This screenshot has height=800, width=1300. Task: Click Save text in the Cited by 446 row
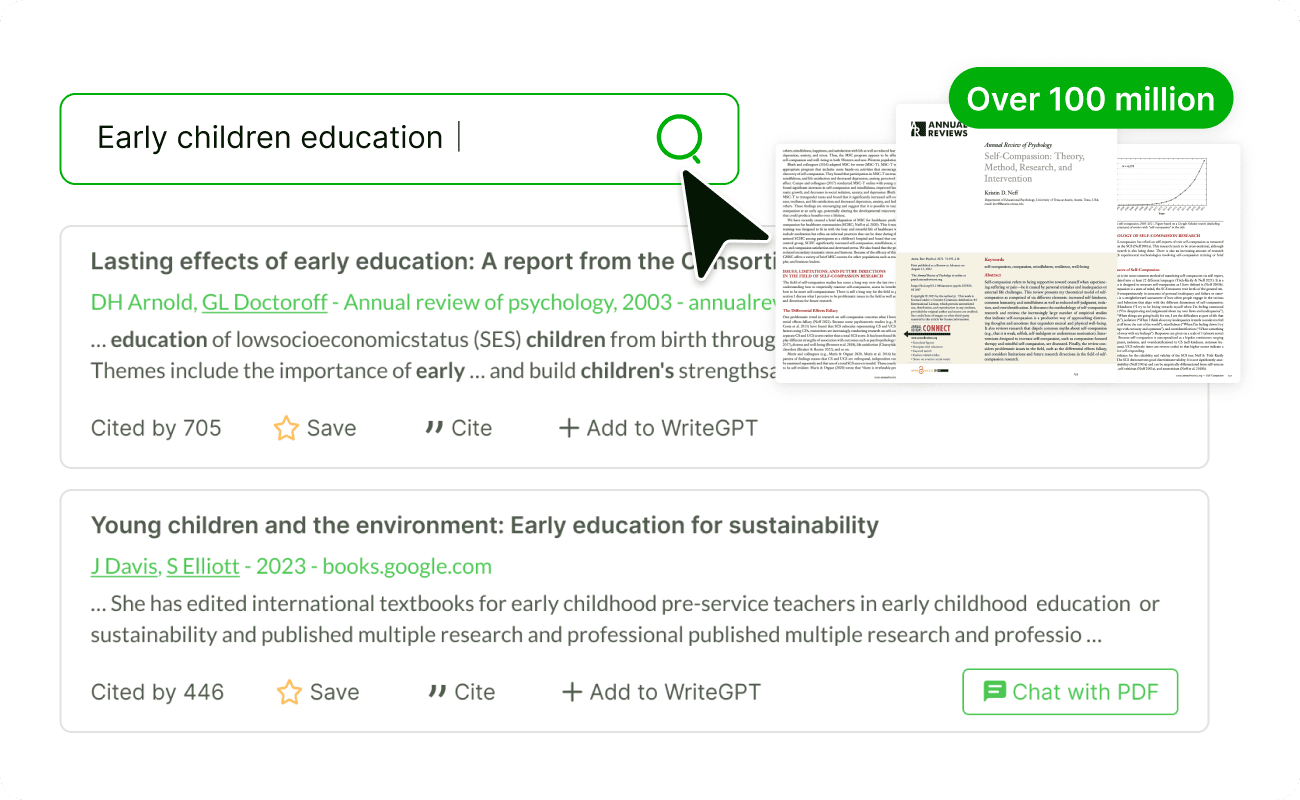coord(334,692)
